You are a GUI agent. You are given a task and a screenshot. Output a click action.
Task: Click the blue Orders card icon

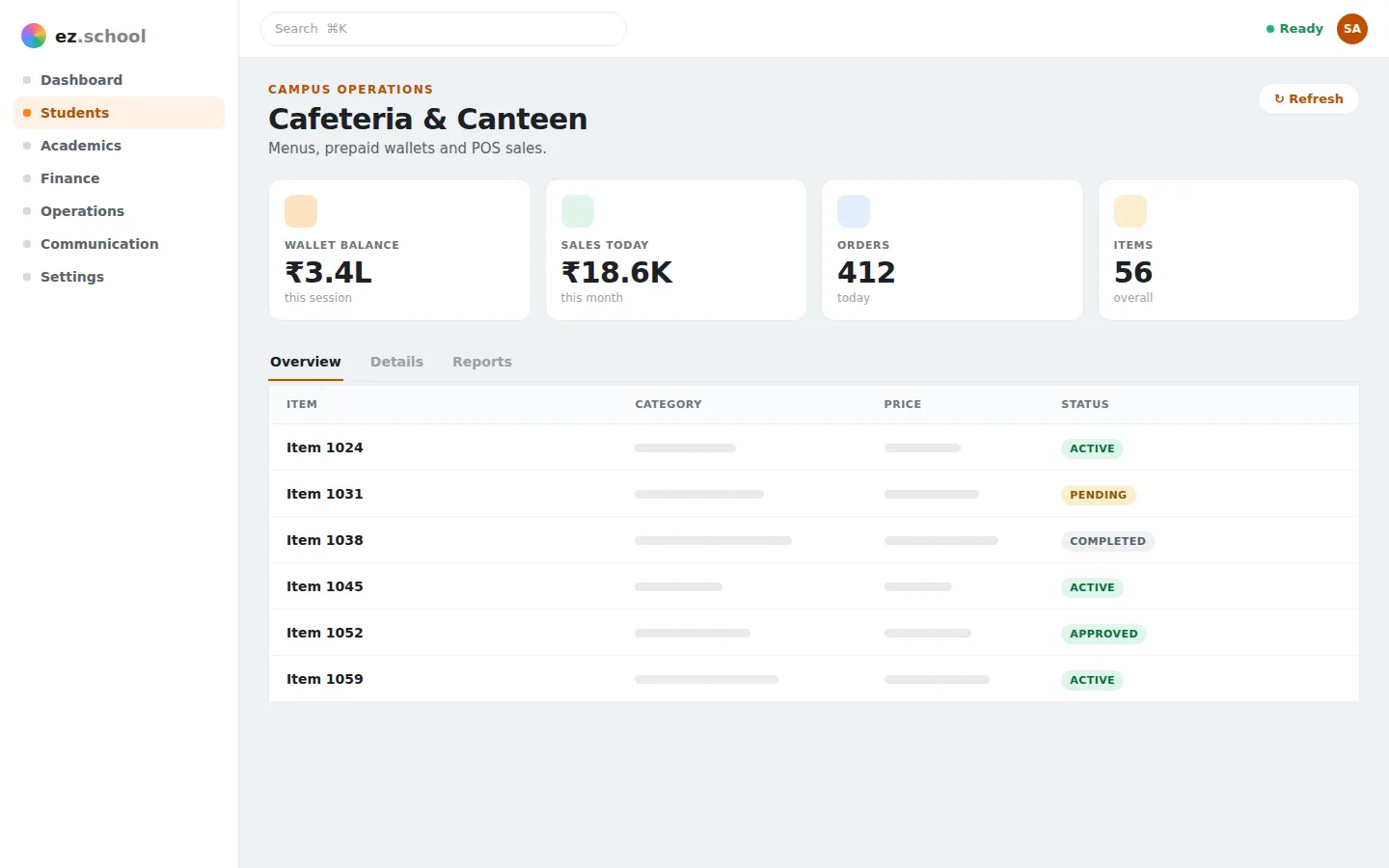(854, 211)
